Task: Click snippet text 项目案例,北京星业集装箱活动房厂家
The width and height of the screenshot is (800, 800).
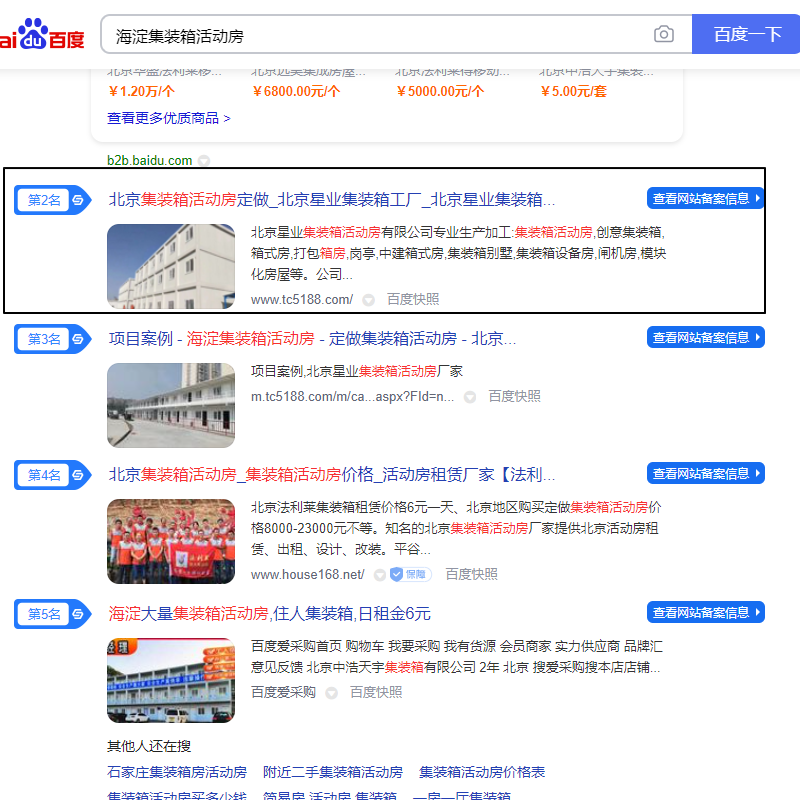Action: click(x=357, y=371)
